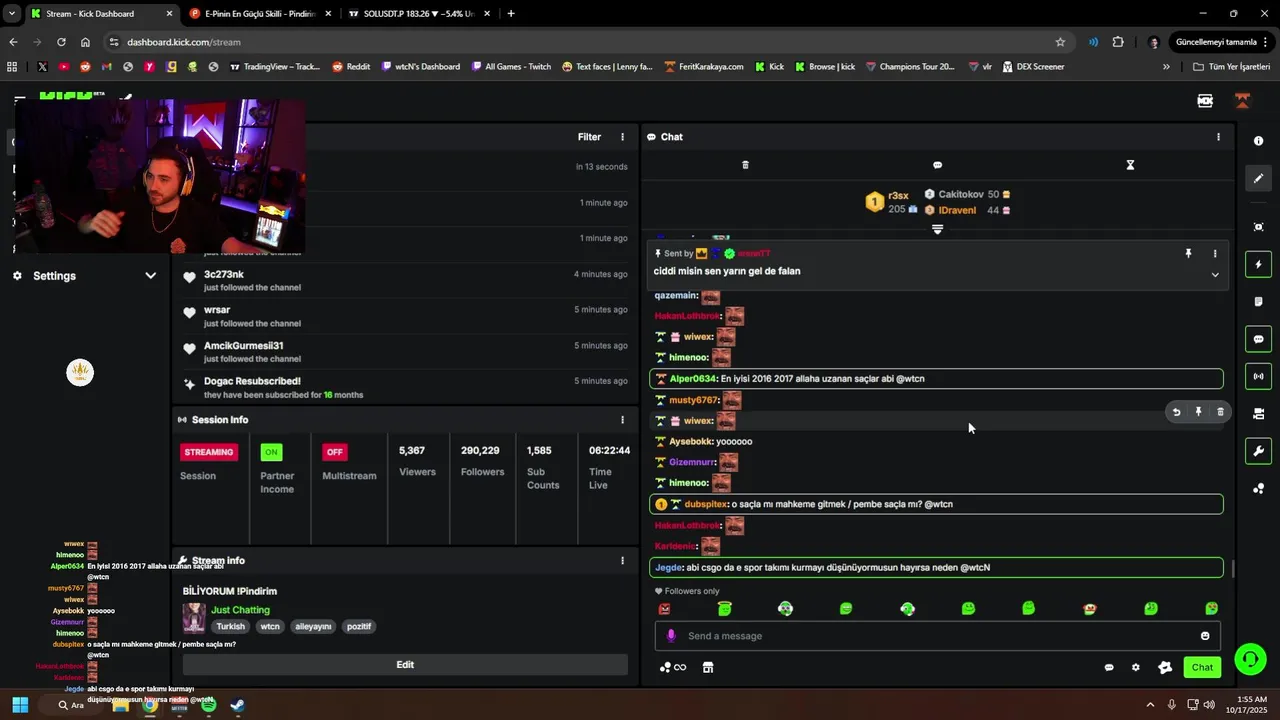Click Dogac Resubscribed entry
Image resolution: width=1280 pixels, height=720 pixels.
click(x=405, y=387)
